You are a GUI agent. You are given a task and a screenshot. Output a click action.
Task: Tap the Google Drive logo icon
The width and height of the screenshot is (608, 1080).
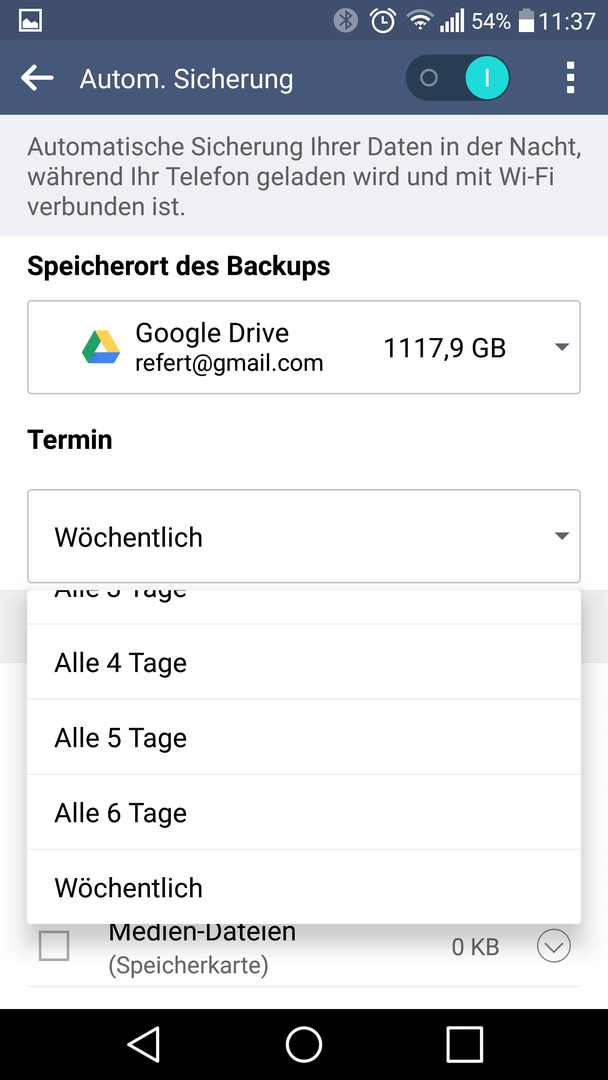[x=101, y=346]
